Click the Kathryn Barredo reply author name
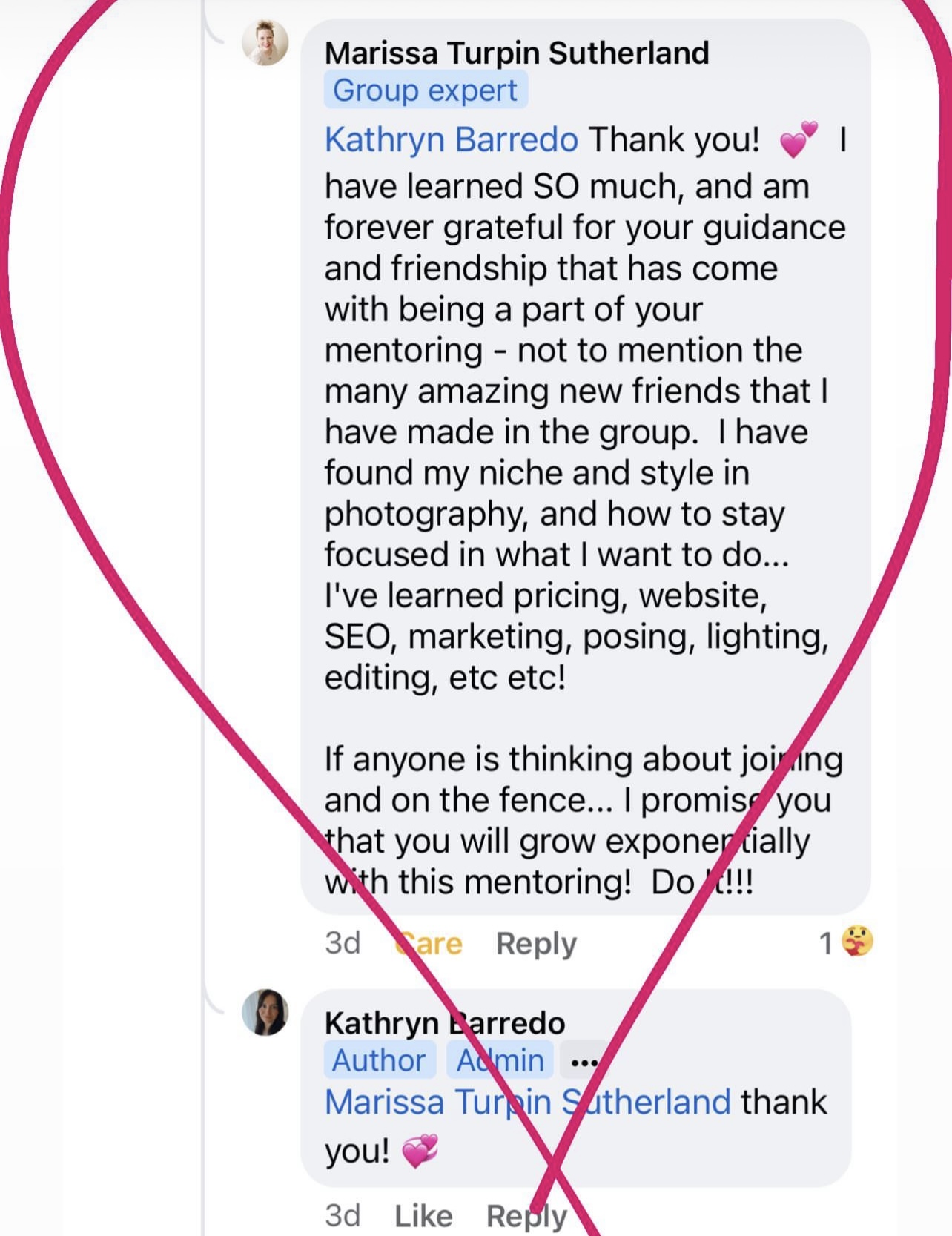Screen dimensions: 952x1236 (445, 1023)
